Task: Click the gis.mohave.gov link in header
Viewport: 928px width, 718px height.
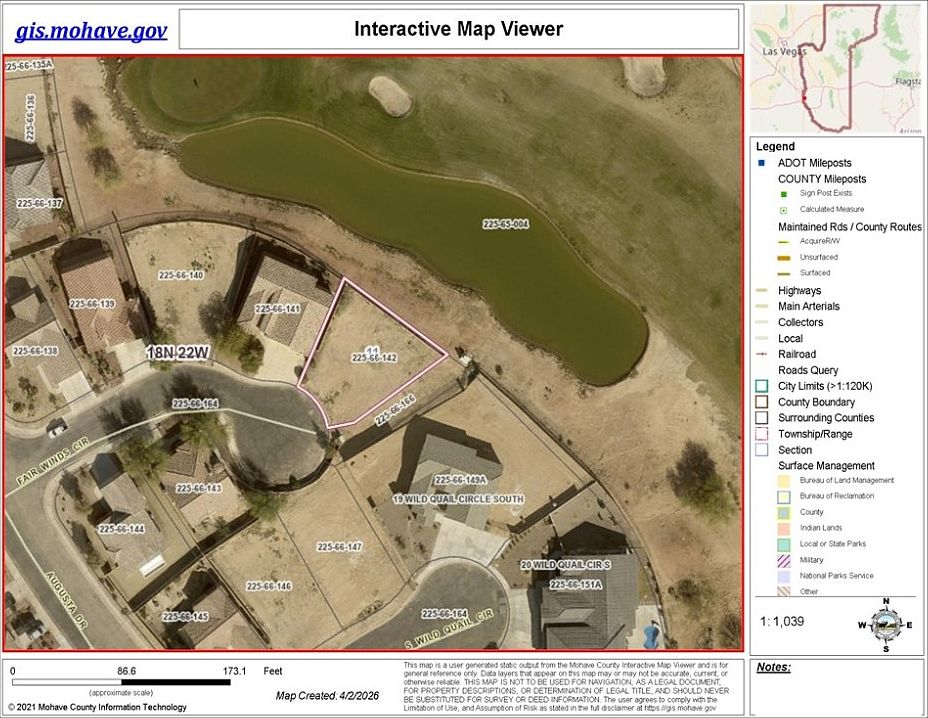Action: pos(91,31)
